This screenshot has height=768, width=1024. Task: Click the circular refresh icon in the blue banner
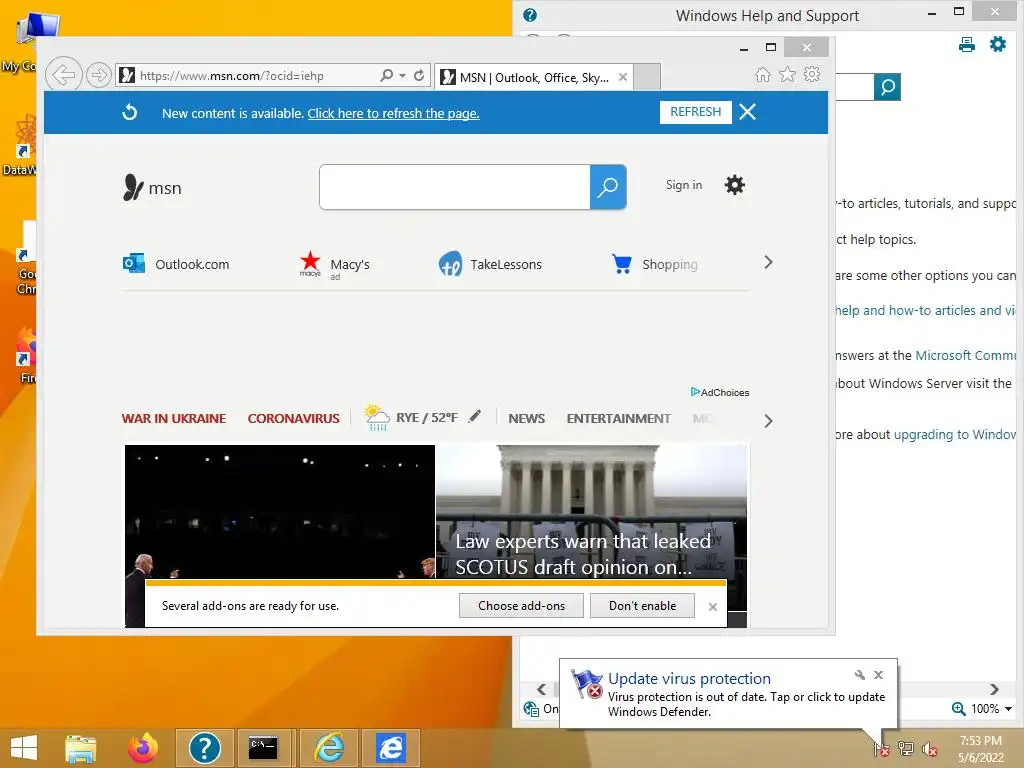130,112
